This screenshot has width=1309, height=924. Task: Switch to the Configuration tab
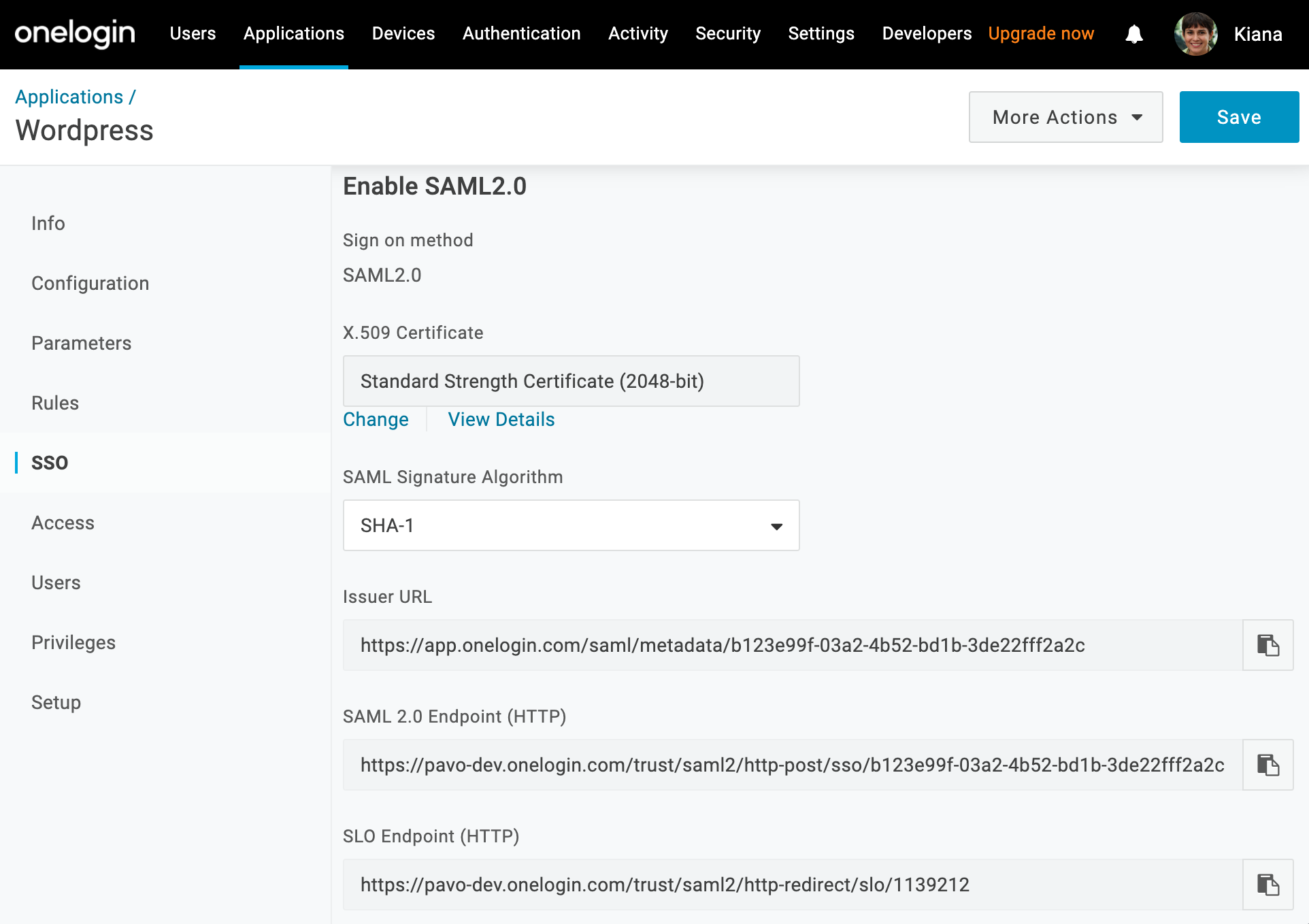[90, 283]
